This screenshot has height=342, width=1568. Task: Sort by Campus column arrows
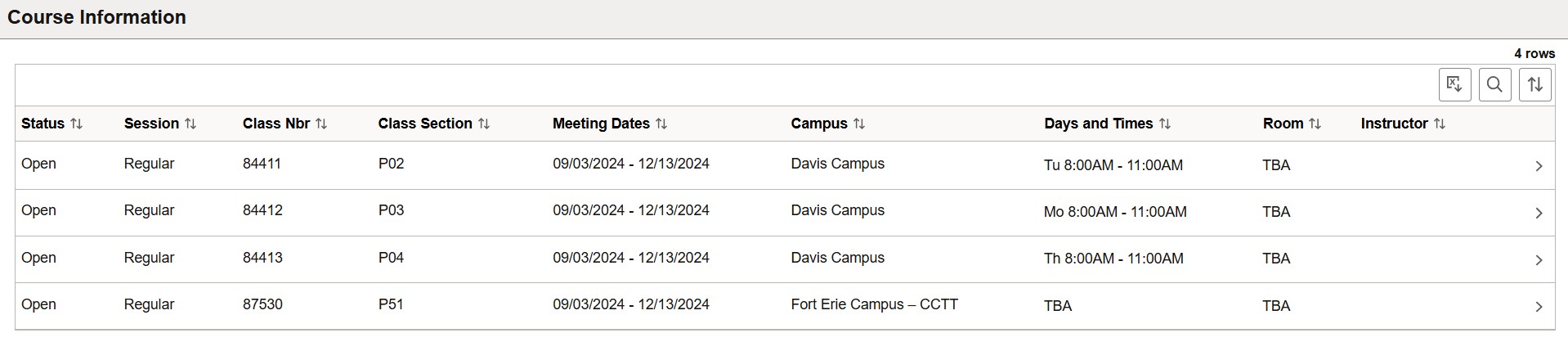coord(859,124)
